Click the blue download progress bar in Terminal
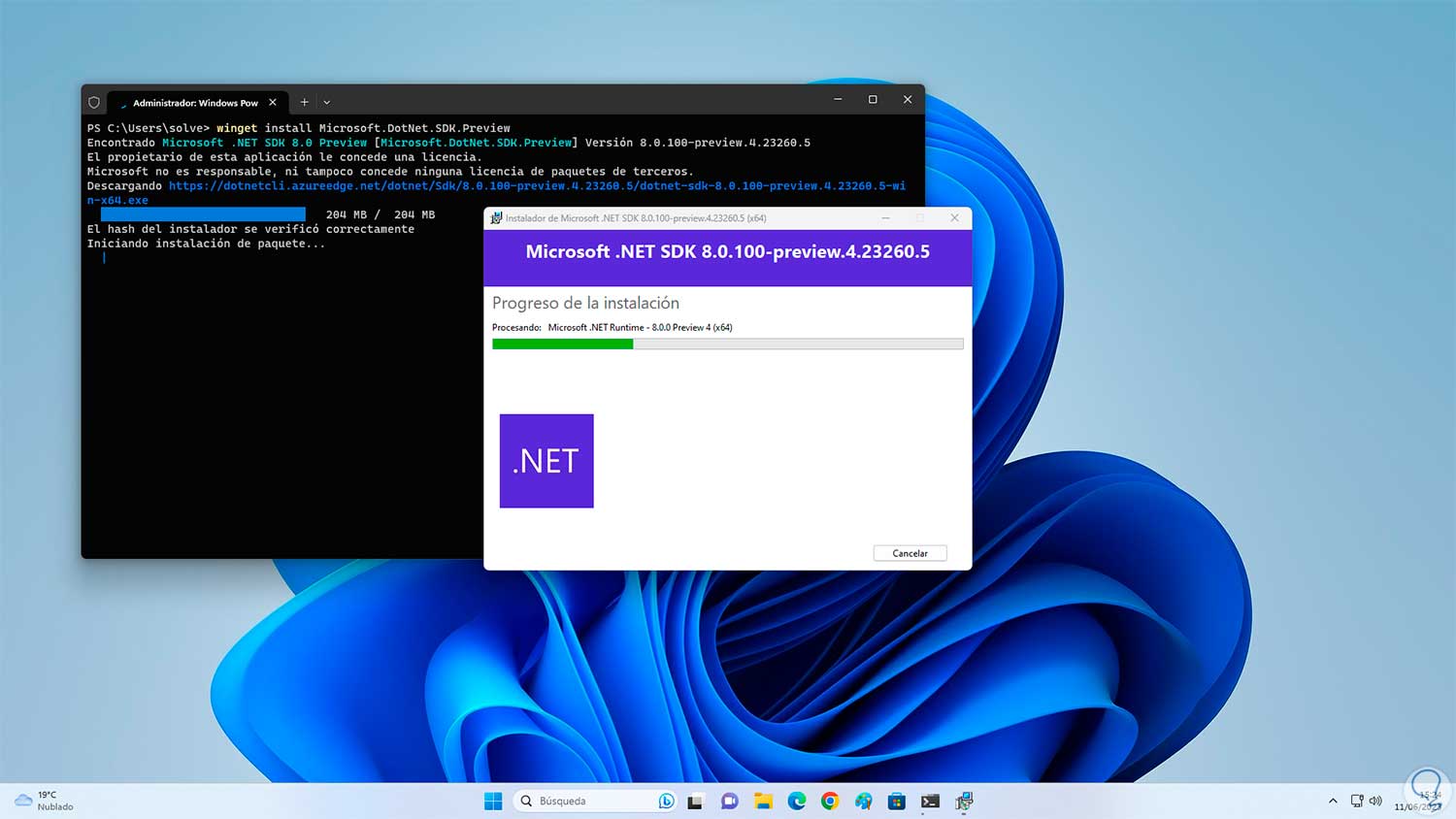This screenshot has height=819, width=1456. [203, 214]
